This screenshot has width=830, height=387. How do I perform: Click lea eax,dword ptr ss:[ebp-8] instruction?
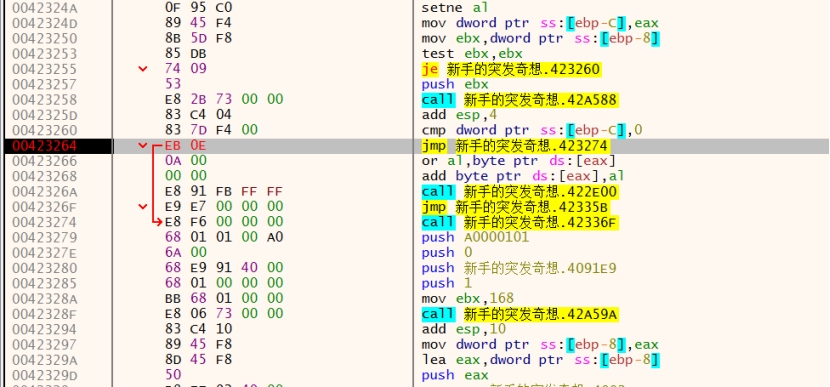[x=540, y=360]
